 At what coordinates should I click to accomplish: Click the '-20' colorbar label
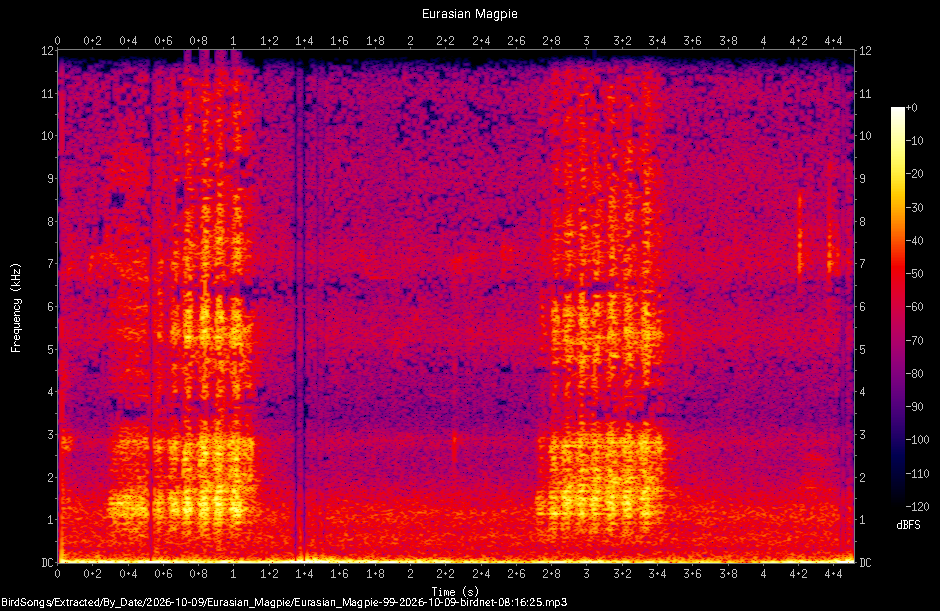coord(915,174)
